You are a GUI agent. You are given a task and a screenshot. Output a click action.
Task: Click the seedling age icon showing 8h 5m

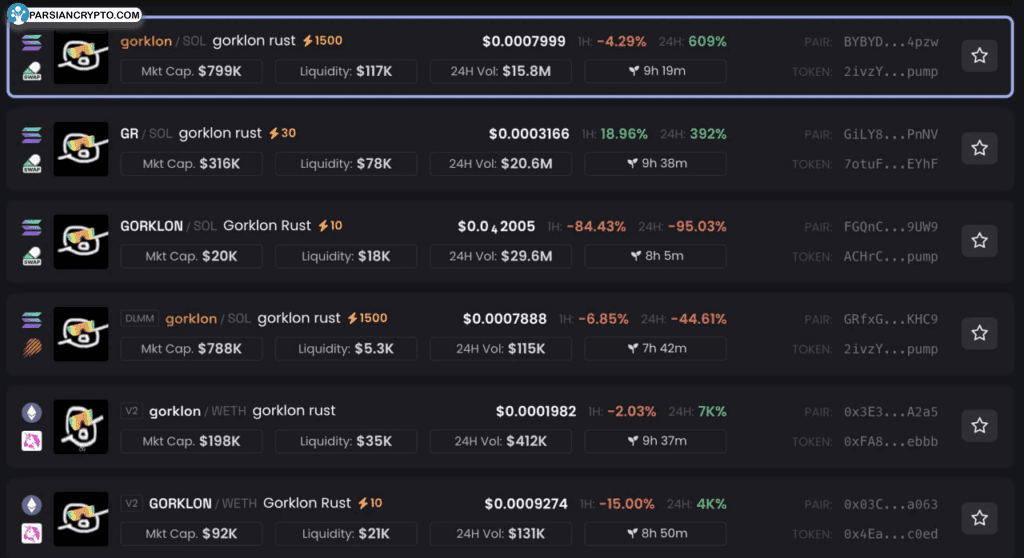coord(634,256)
